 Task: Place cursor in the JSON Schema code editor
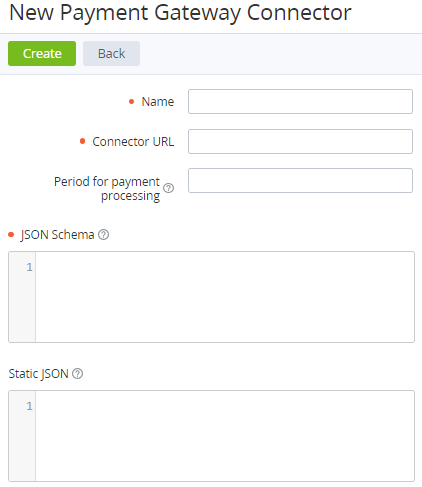point(225,297)
